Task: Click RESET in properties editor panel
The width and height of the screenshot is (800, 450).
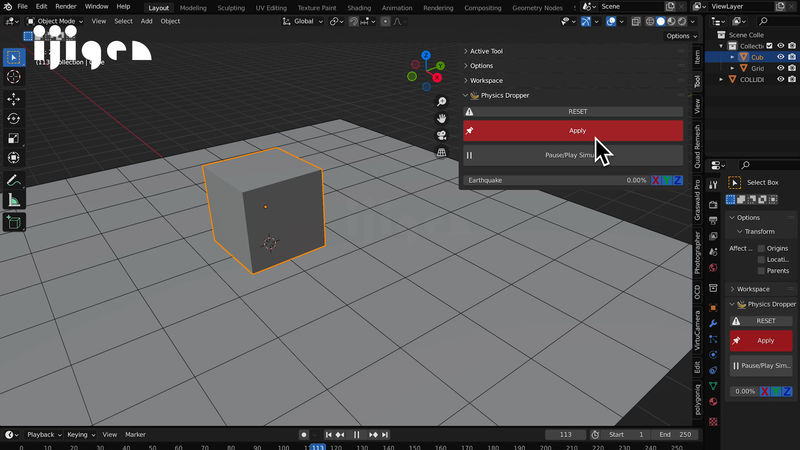Action: 761,320
